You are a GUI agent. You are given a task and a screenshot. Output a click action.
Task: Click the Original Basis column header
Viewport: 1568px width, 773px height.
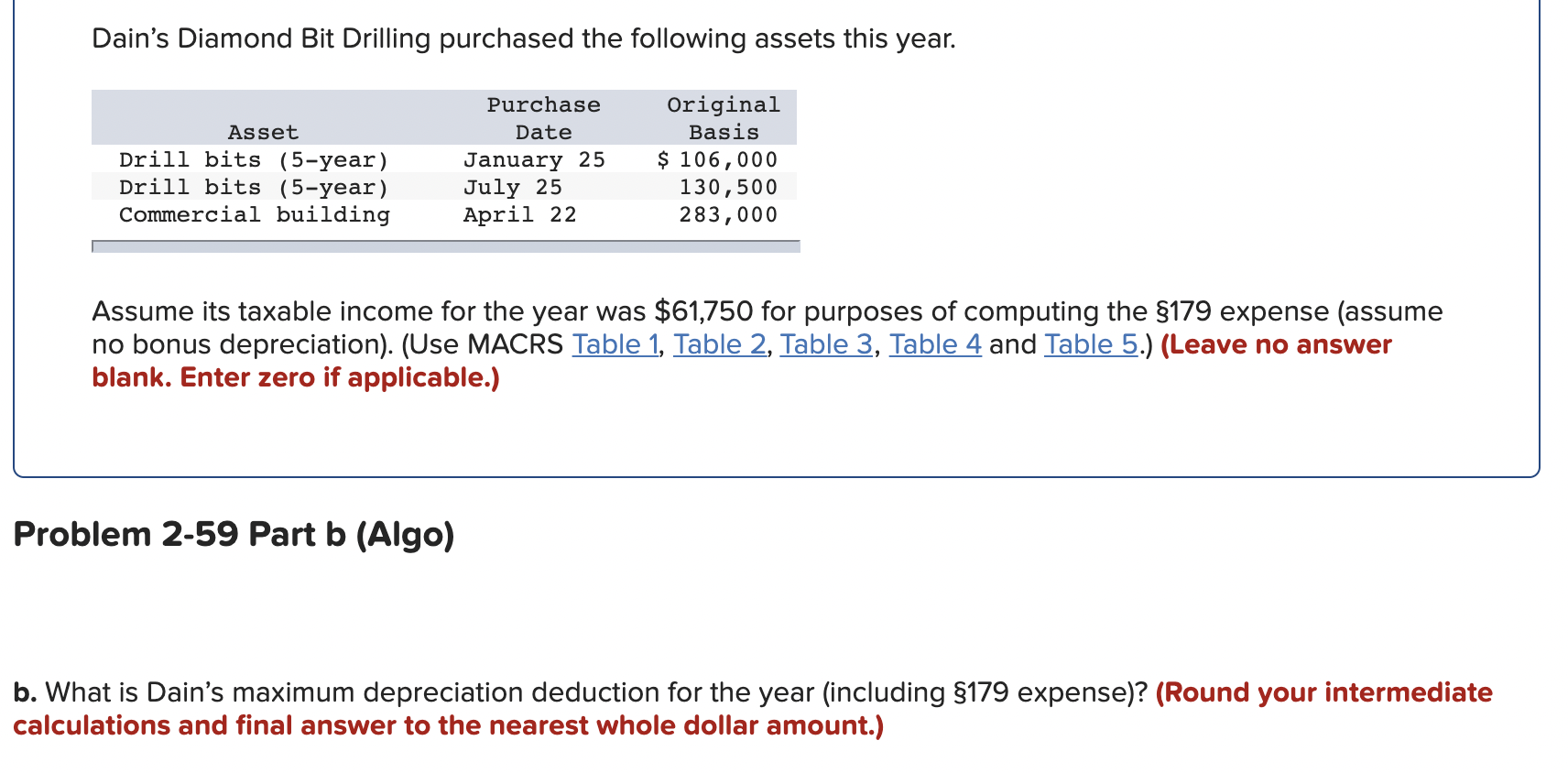(x=724, y=118)
